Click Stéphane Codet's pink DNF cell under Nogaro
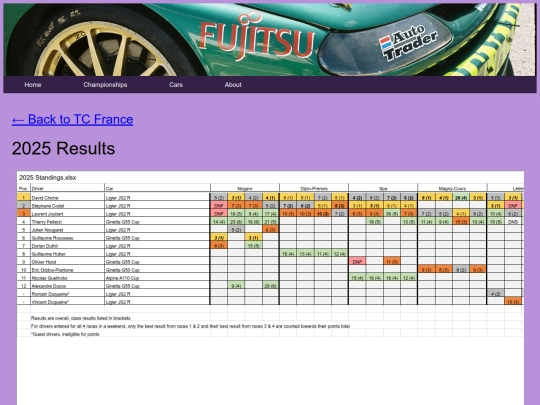 click(x=219, y=206)
